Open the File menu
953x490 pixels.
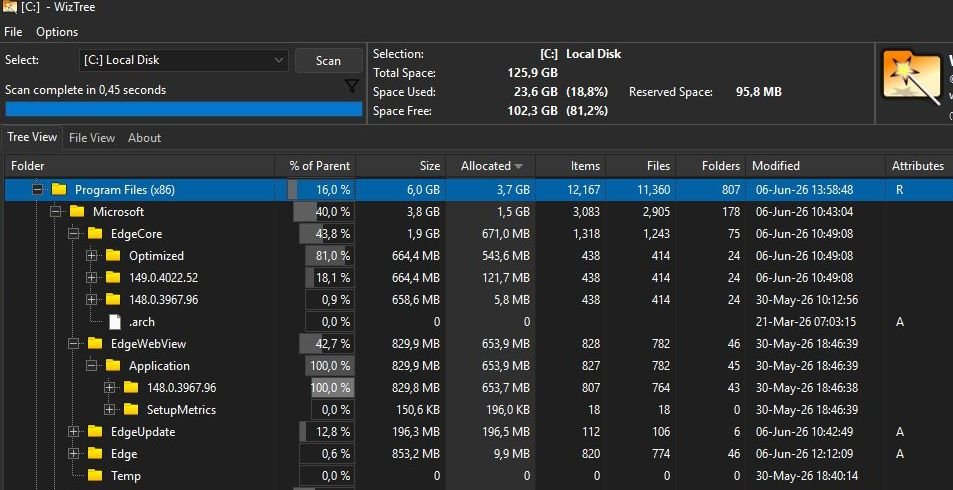(x=13, y=32)
